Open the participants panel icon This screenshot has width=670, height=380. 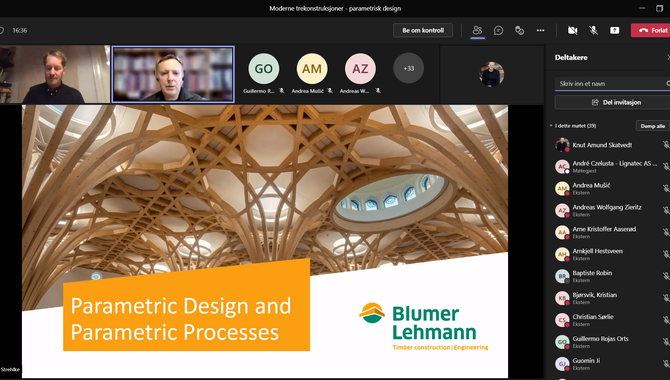click(x=477, y=30)
